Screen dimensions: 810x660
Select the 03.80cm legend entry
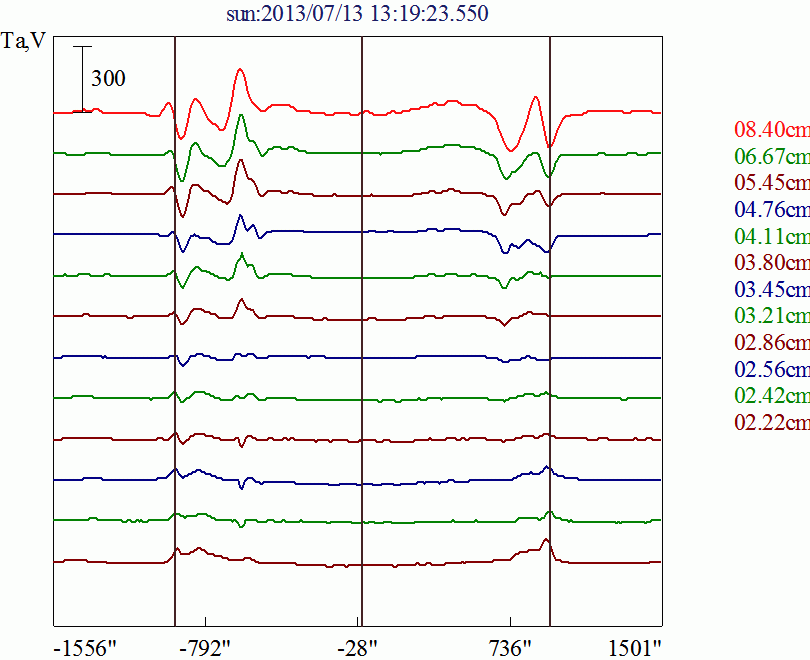point(772,262)
